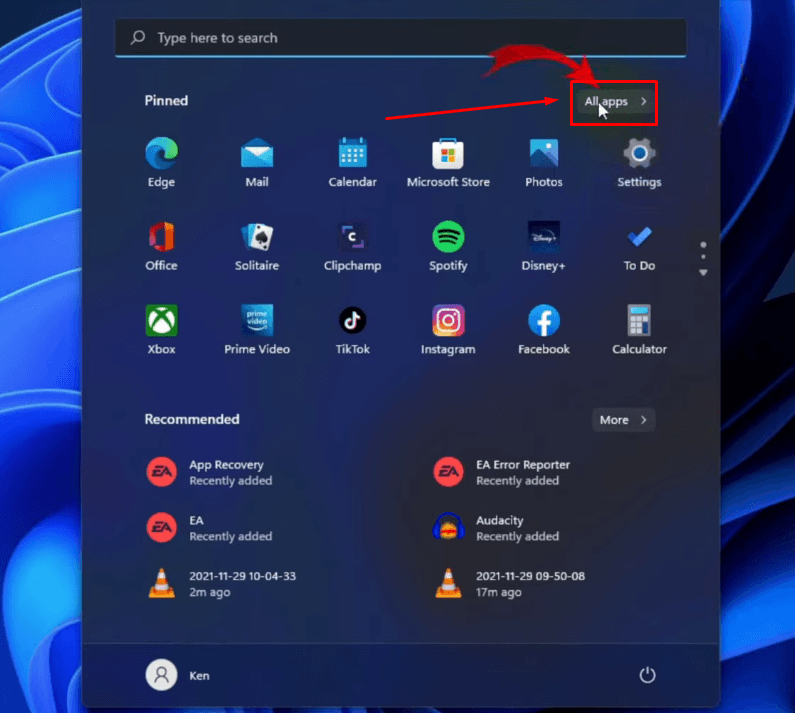Open Prime Video app

[257, 330]
